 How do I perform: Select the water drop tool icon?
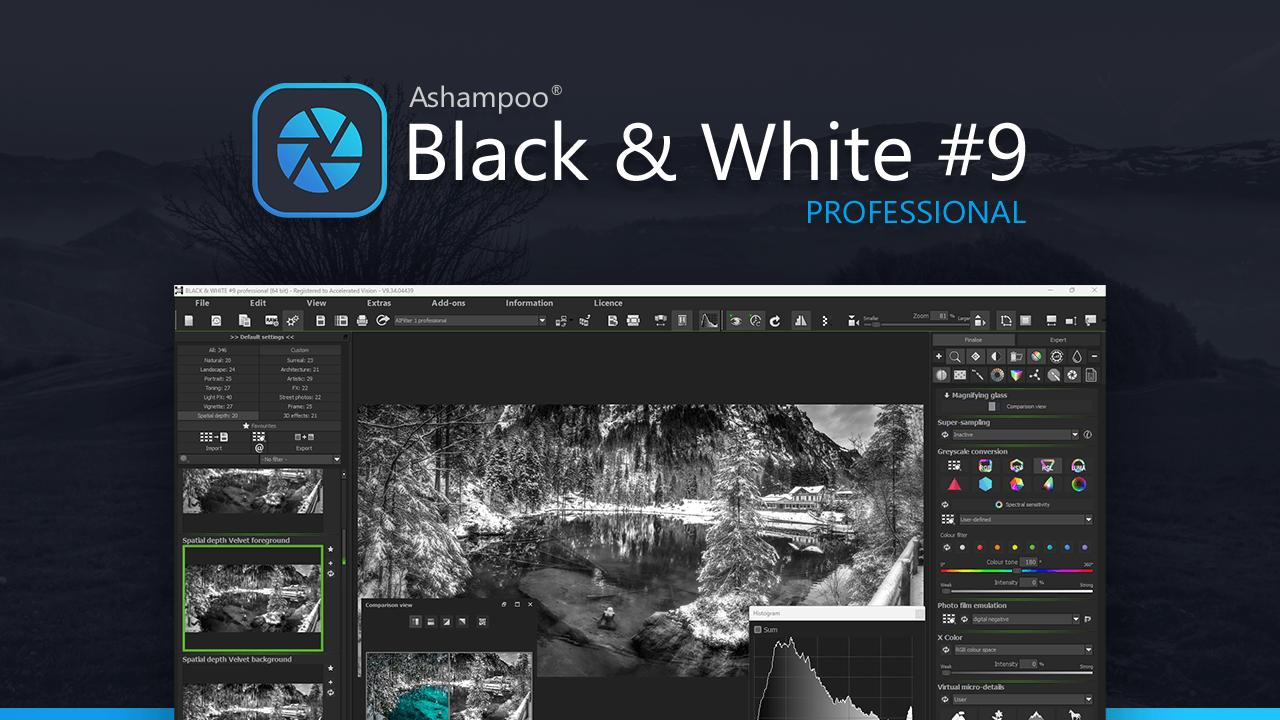pos(1077,356)
